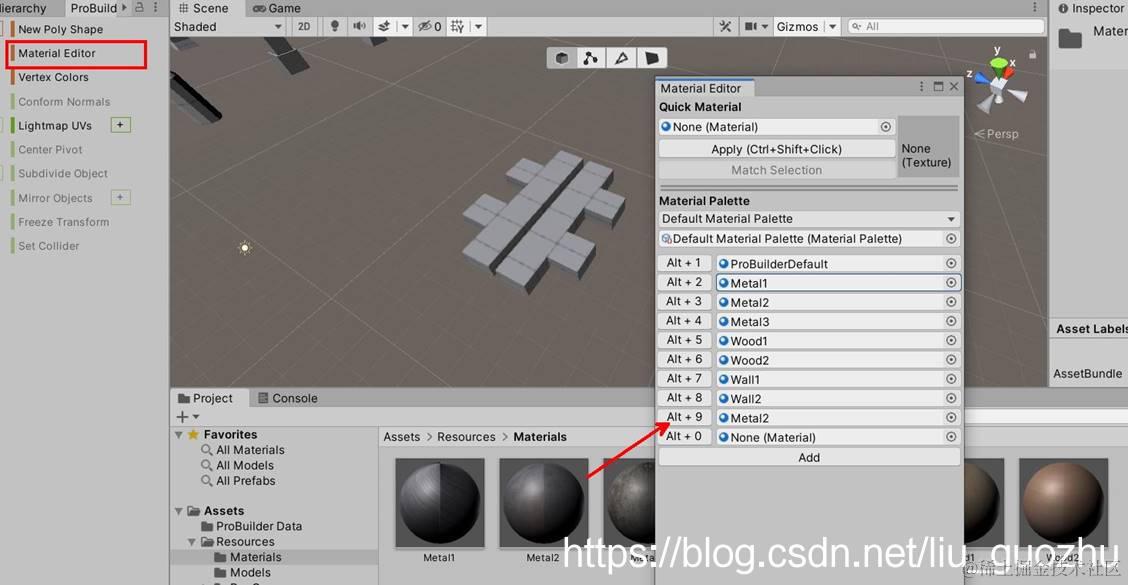This screenshot has width=1128, height=585.
Task: Open the grid settings dropdown arrow
Action: pyautogui.click(x=478, y=27)
